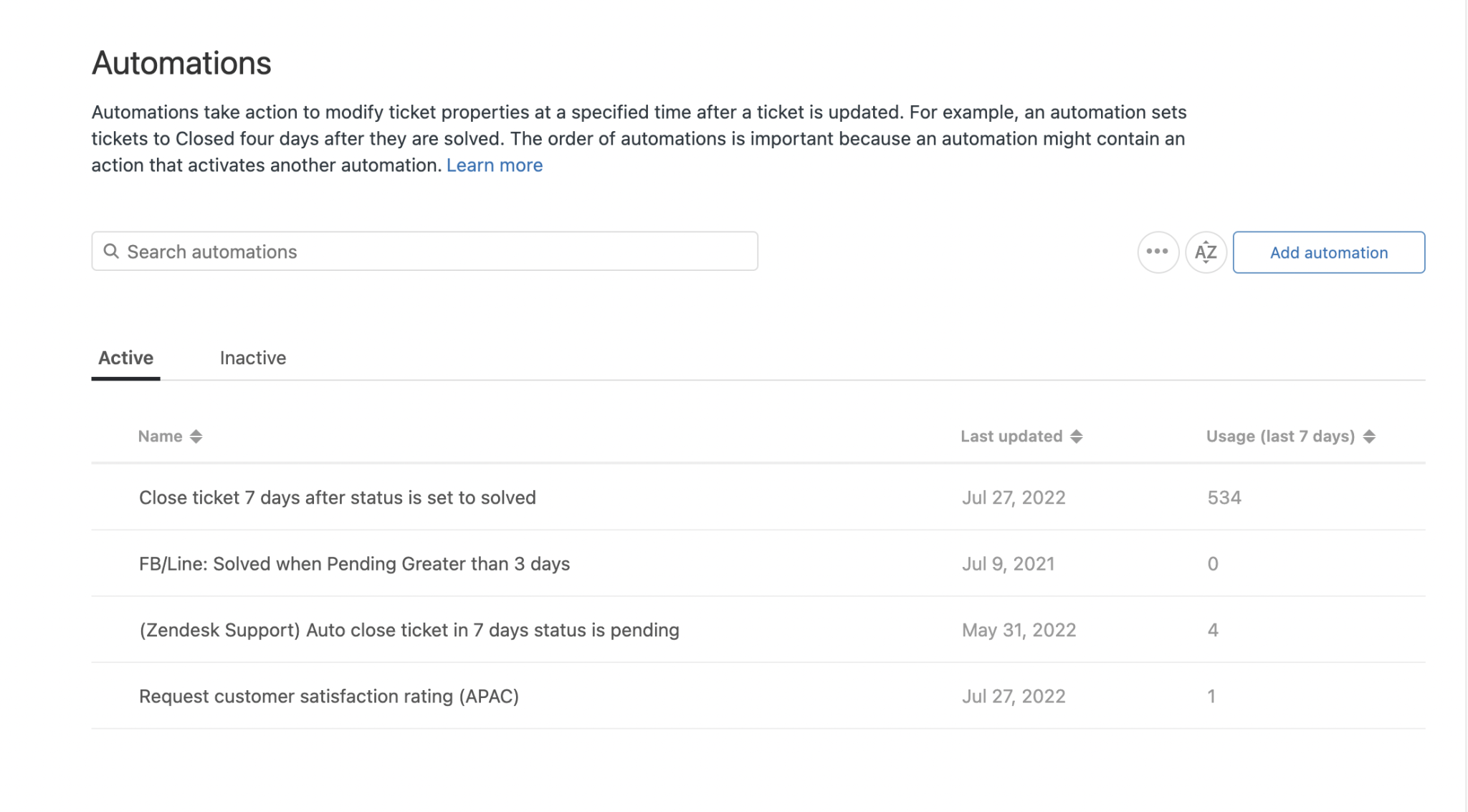Click the Jul 9, 2021 date cell
The image size is (1468, 812).
(1008, 563)
